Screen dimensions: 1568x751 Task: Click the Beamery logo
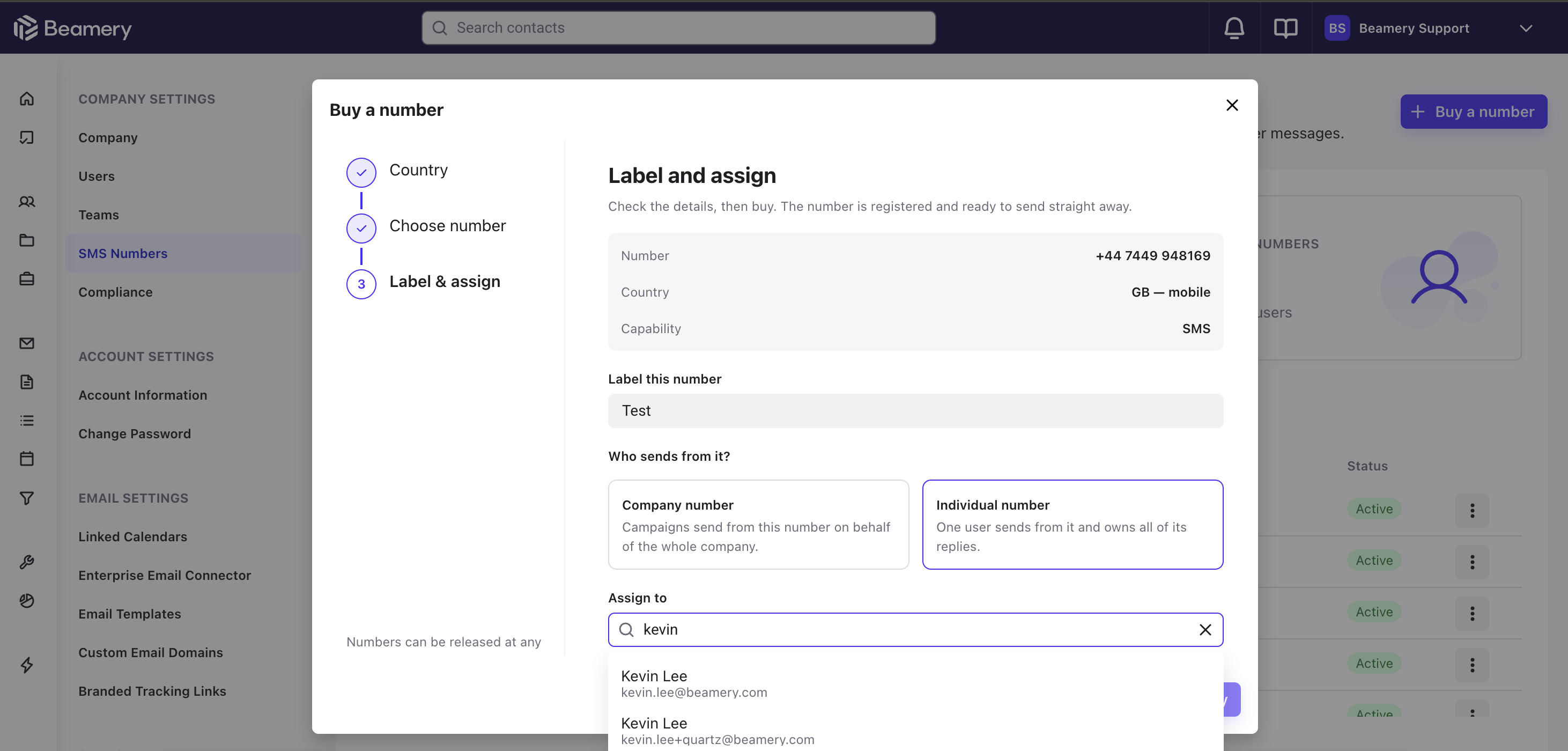[72, 28]
